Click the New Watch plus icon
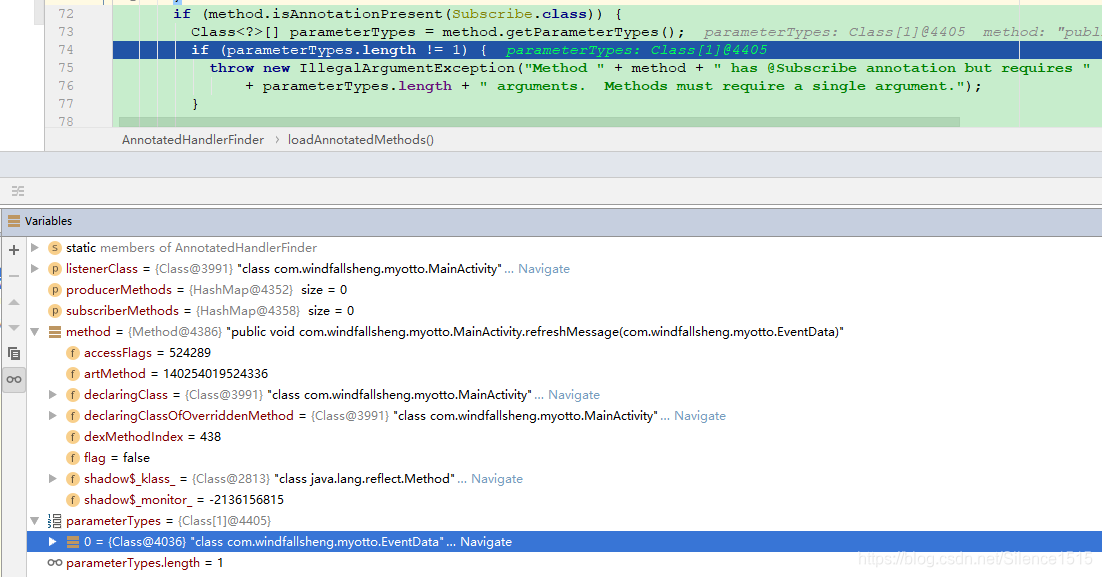Image resolution: width=1102 pixels, height=577 pixels. click(x=13, y=249)
